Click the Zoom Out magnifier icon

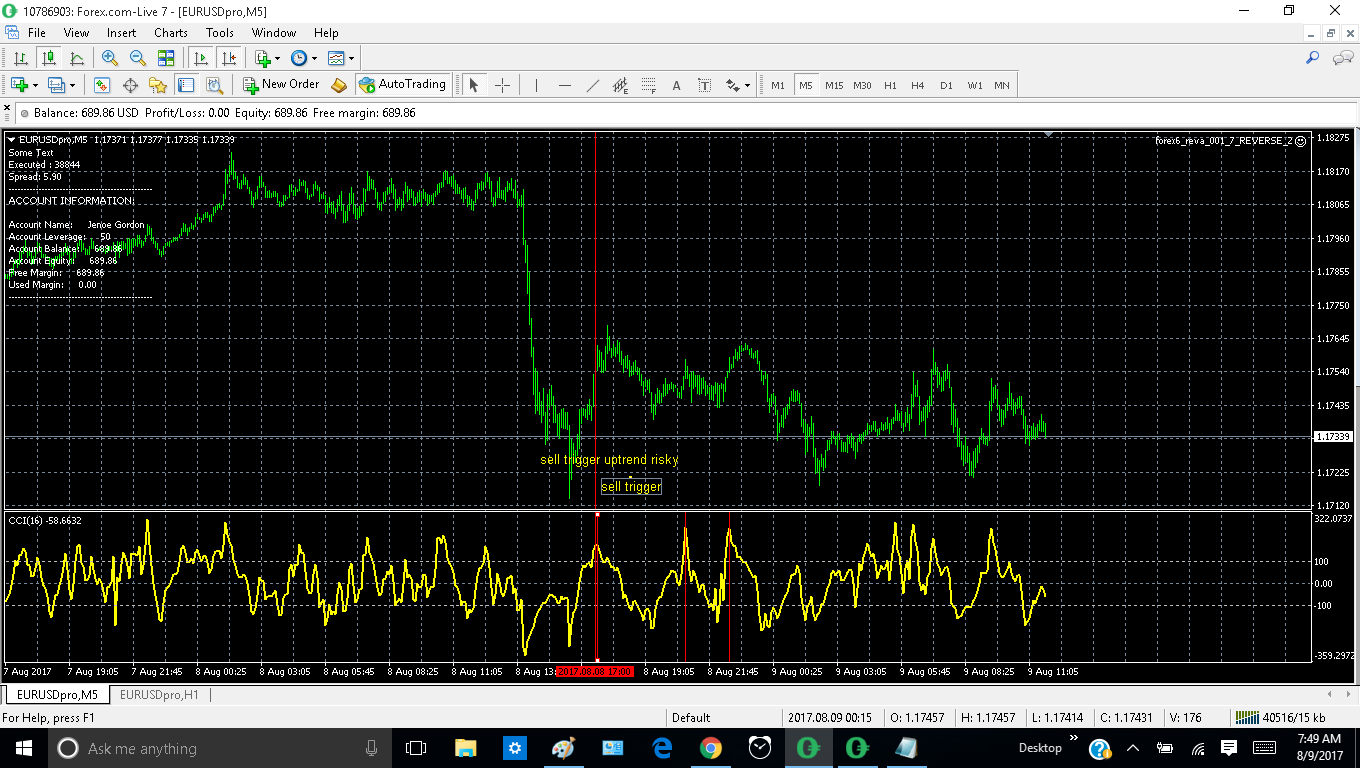click(138, 59)
